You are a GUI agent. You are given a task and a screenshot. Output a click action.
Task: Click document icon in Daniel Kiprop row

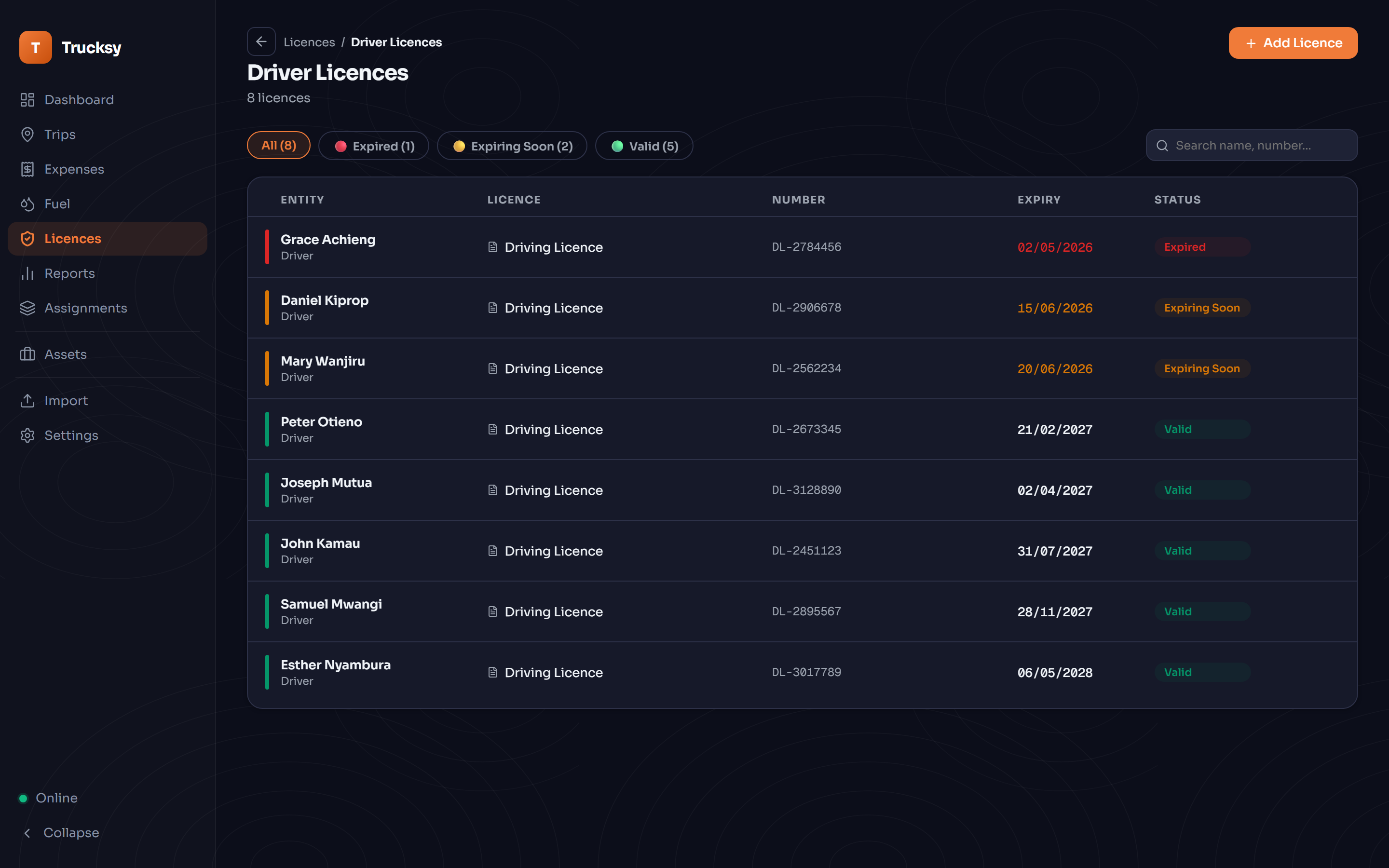pyautogui.click(x=492, y=308)
